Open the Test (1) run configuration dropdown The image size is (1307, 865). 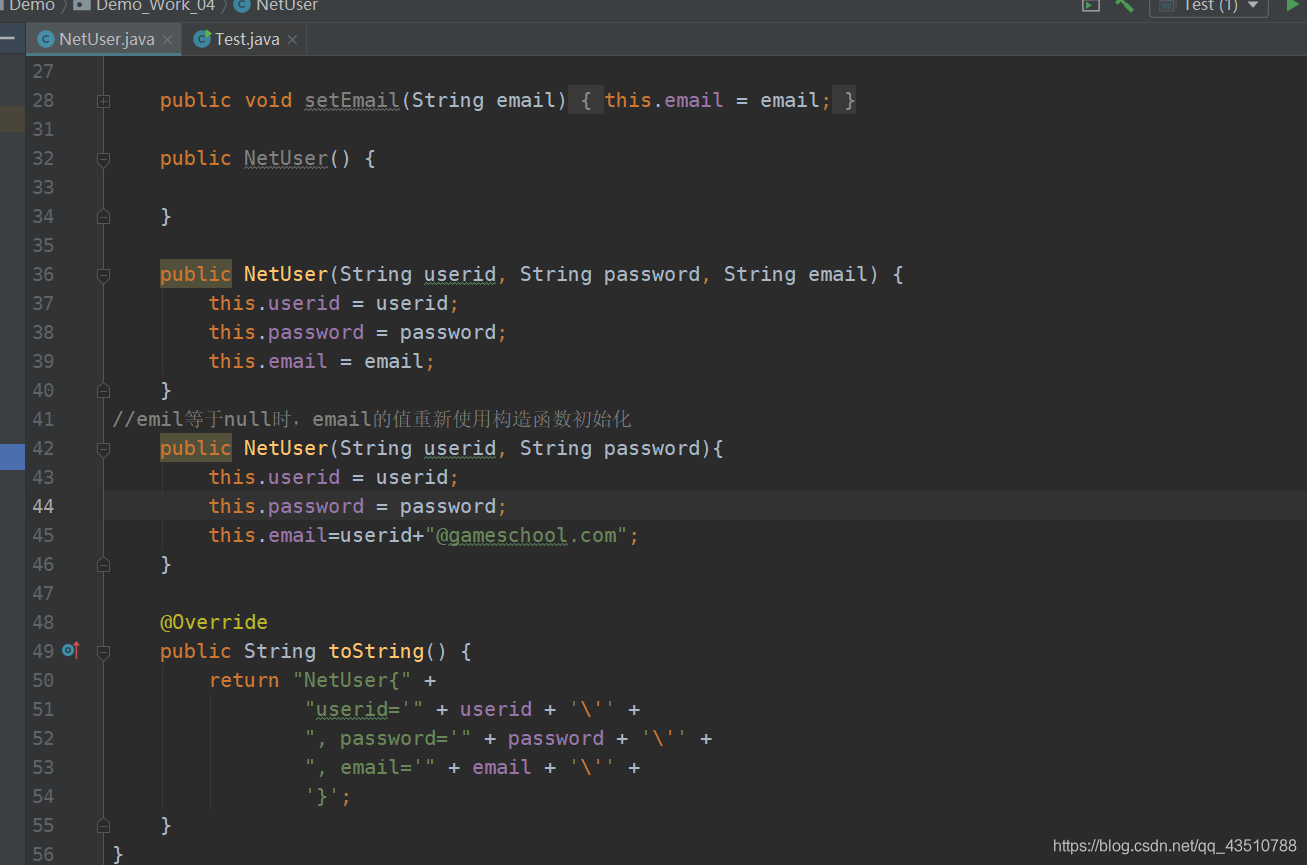[1209, 6]
